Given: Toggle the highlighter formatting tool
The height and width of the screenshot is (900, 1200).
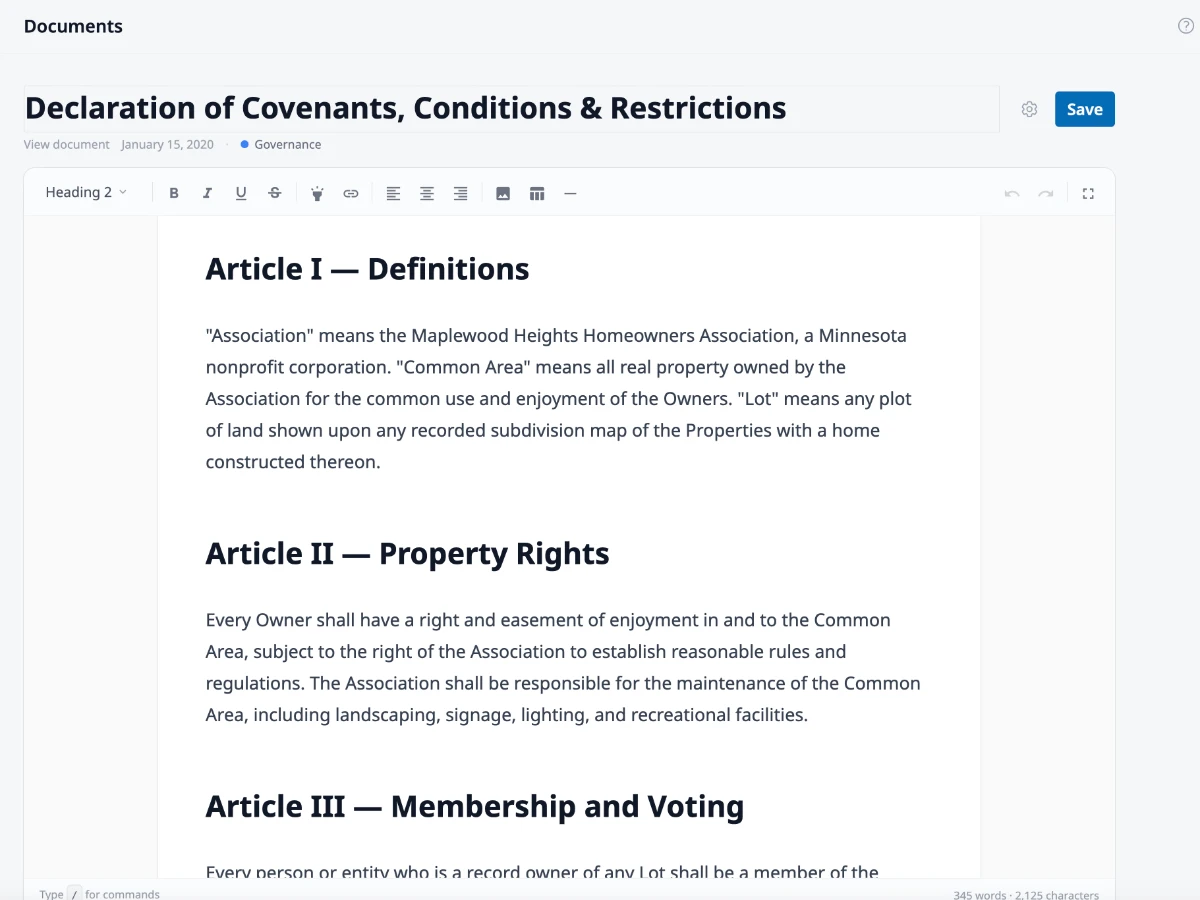Looking at the screenshot, I should 317,193.
